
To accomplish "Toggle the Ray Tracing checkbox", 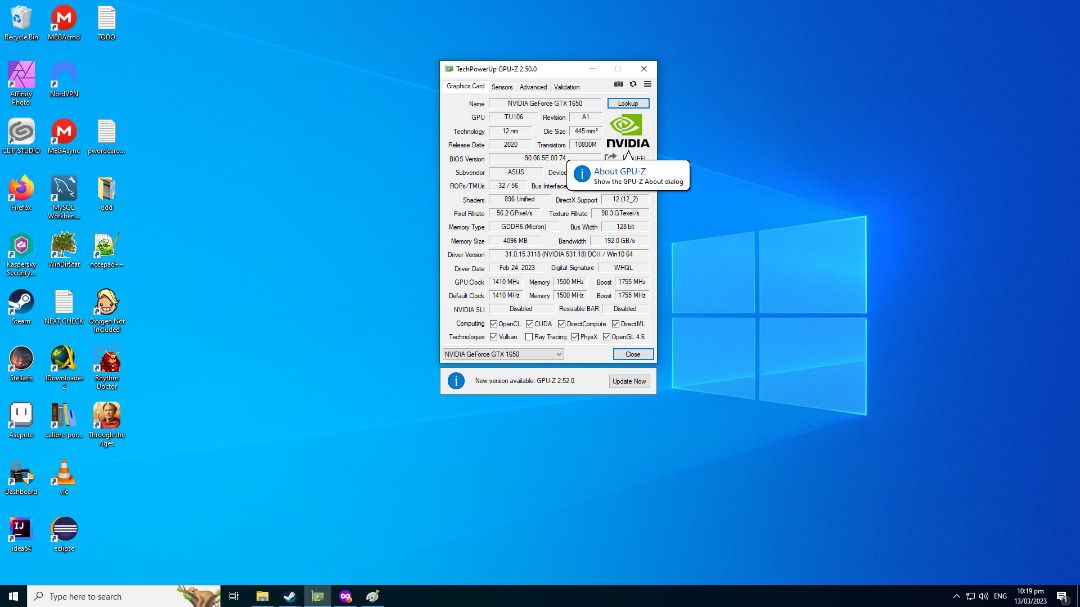I will pyautogui.click(x=529, y=337).
